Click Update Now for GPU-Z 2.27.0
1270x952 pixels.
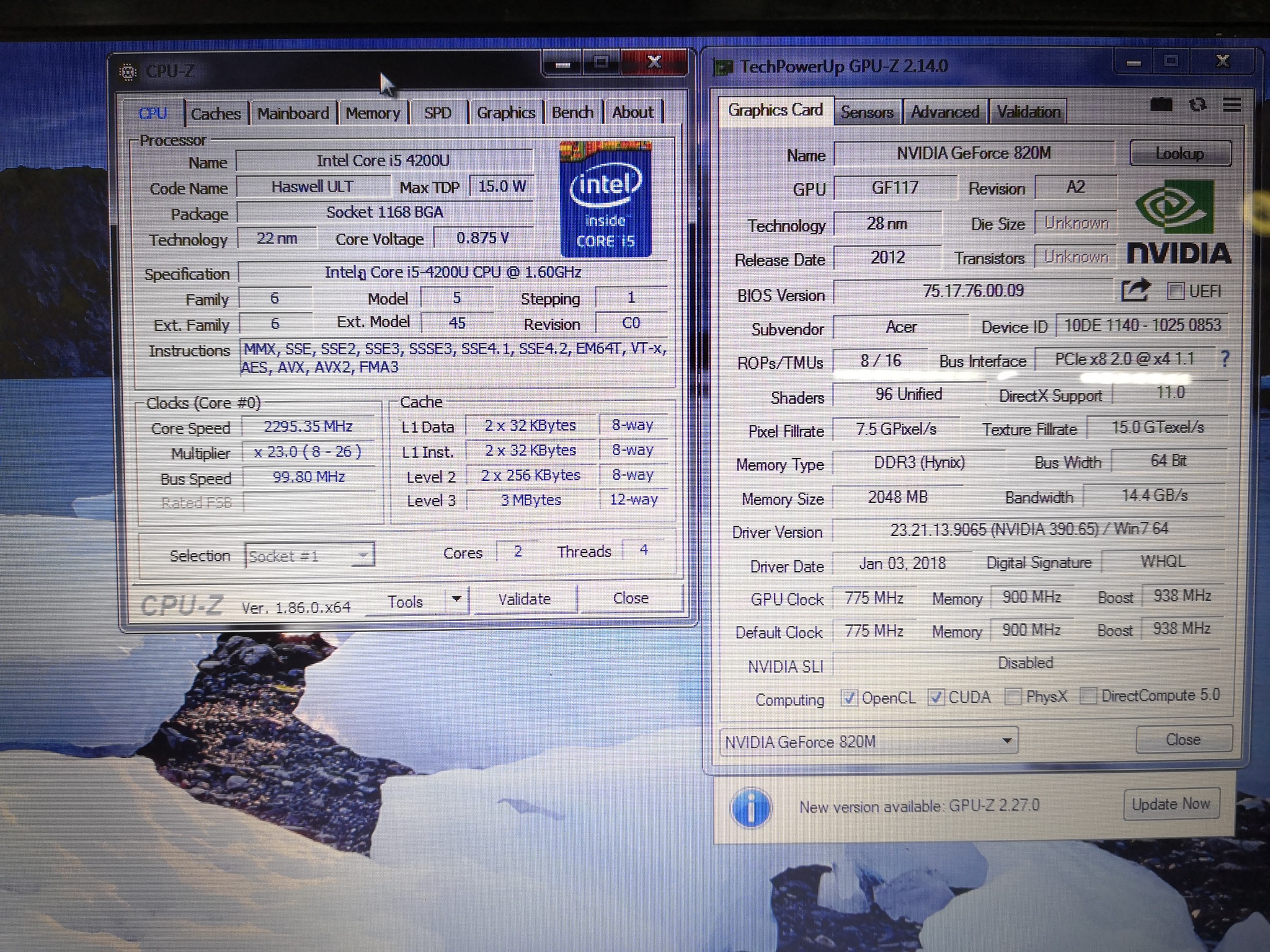[1171, 804]
